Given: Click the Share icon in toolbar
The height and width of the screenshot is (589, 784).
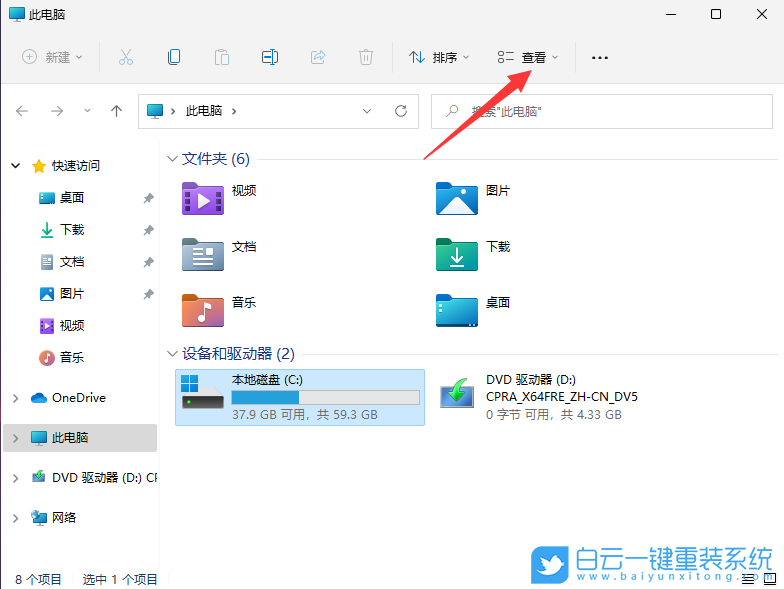Looking at the screenshot, I should click(318, 57).
